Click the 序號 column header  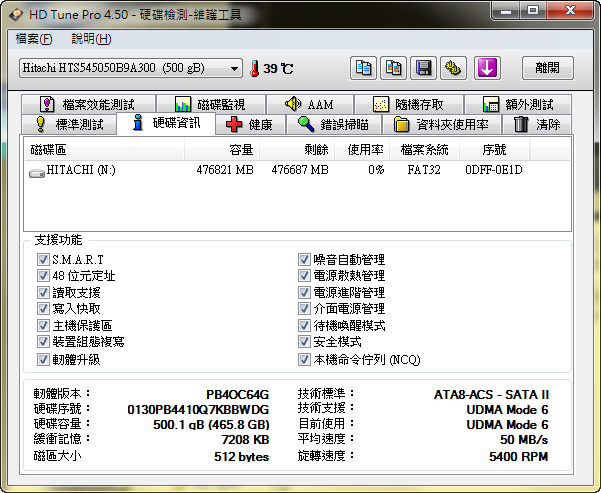click(x=494, y=150)
